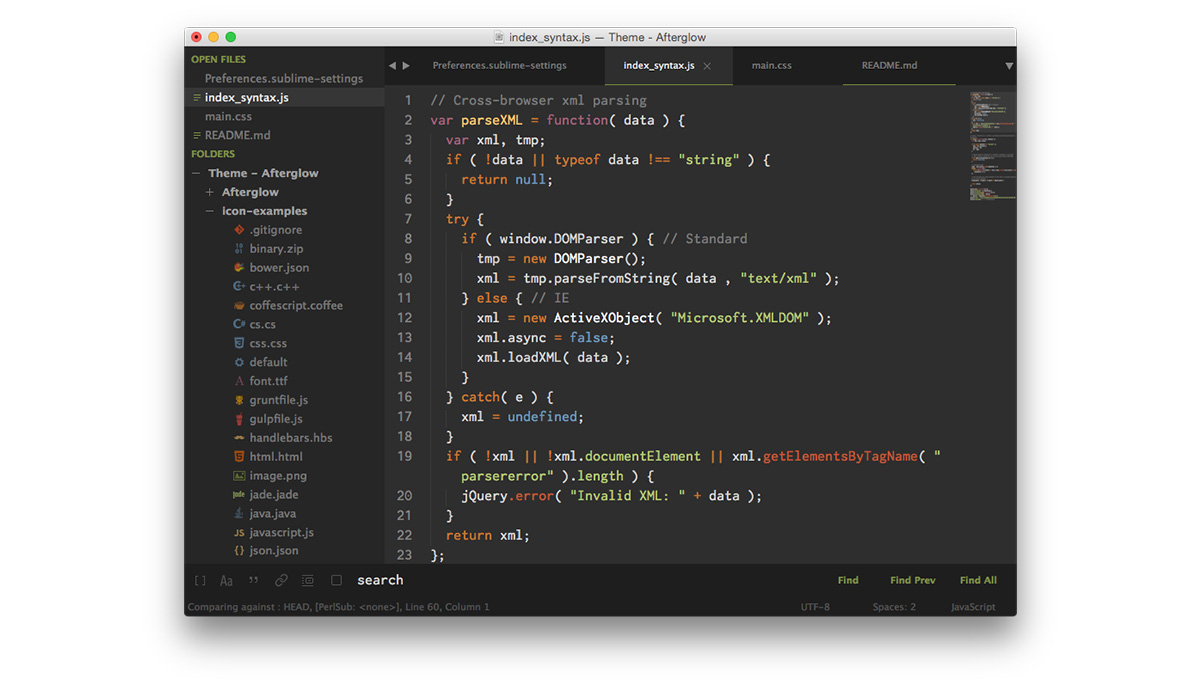Click the binary.zip file icon
Image resolution: width=1200 pixels, height=680 pixels.
pos(239,249)
